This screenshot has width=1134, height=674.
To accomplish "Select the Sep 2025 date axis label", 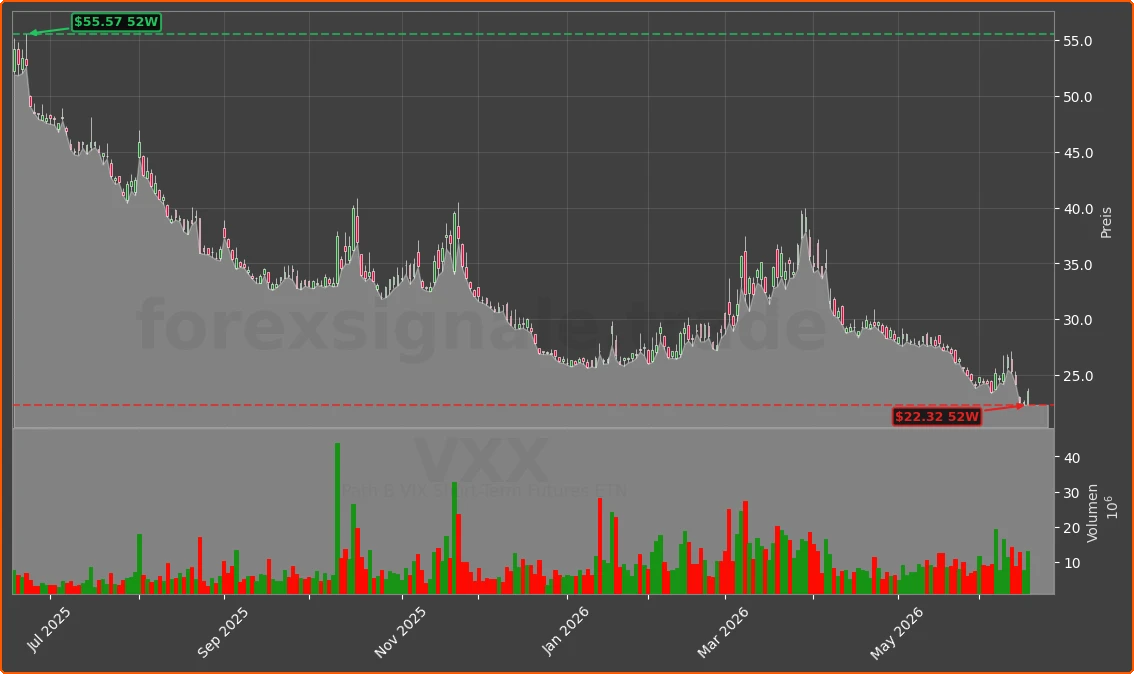I will click(x=222, y=632).
